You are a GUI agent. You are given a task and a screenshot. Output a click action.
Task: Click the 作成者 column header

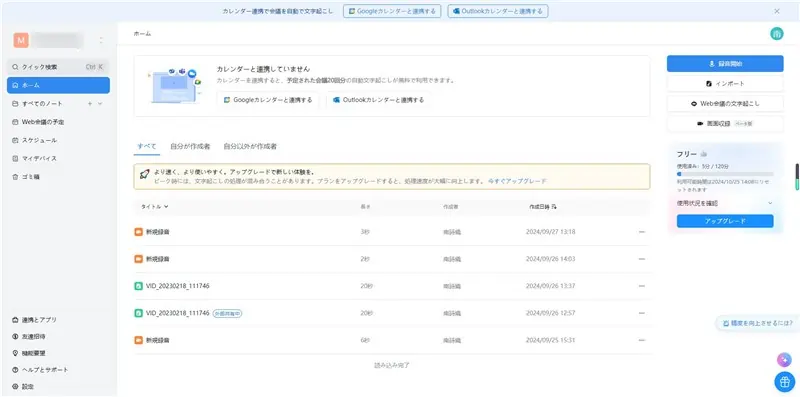coord(451,207)
